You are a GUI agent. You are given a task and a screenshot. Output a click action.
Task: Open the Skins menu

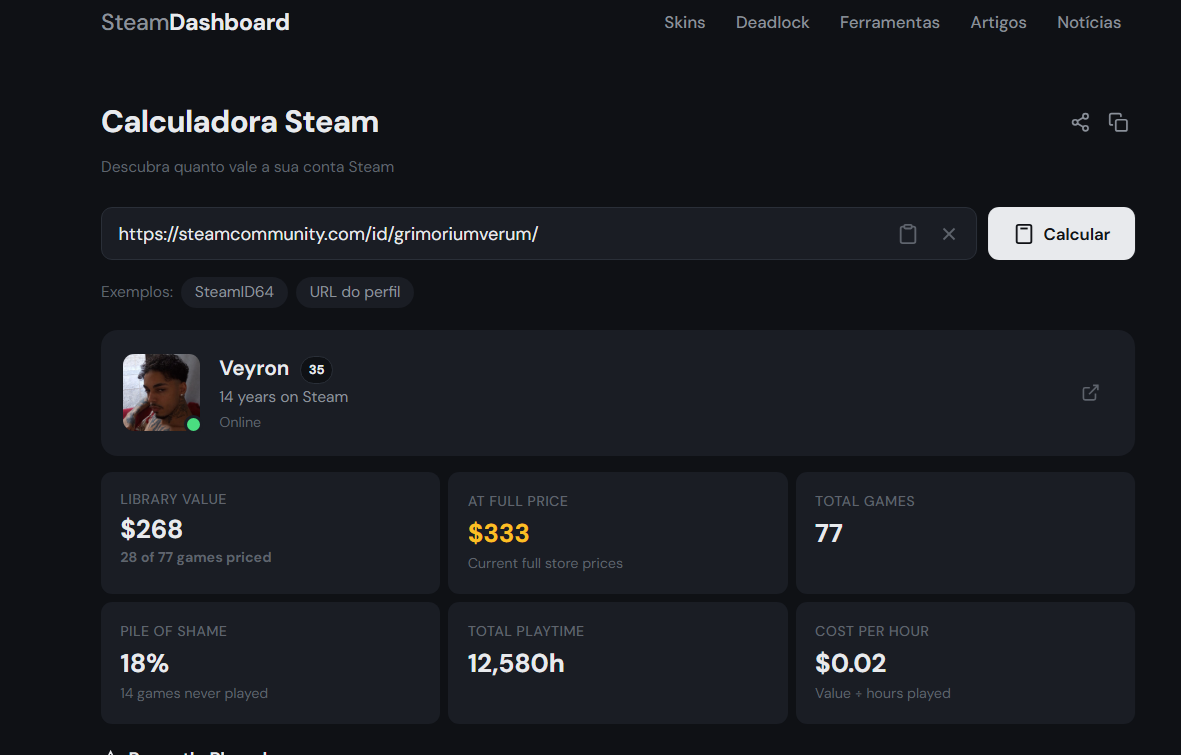click(685, 23)
